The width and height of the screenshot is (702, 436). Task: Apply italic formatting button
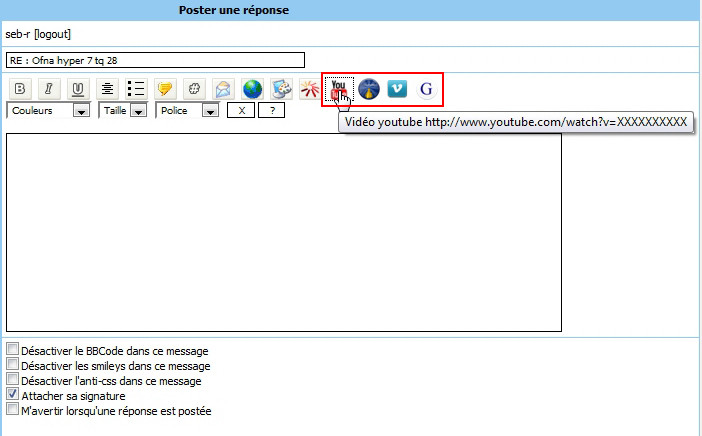47,89
